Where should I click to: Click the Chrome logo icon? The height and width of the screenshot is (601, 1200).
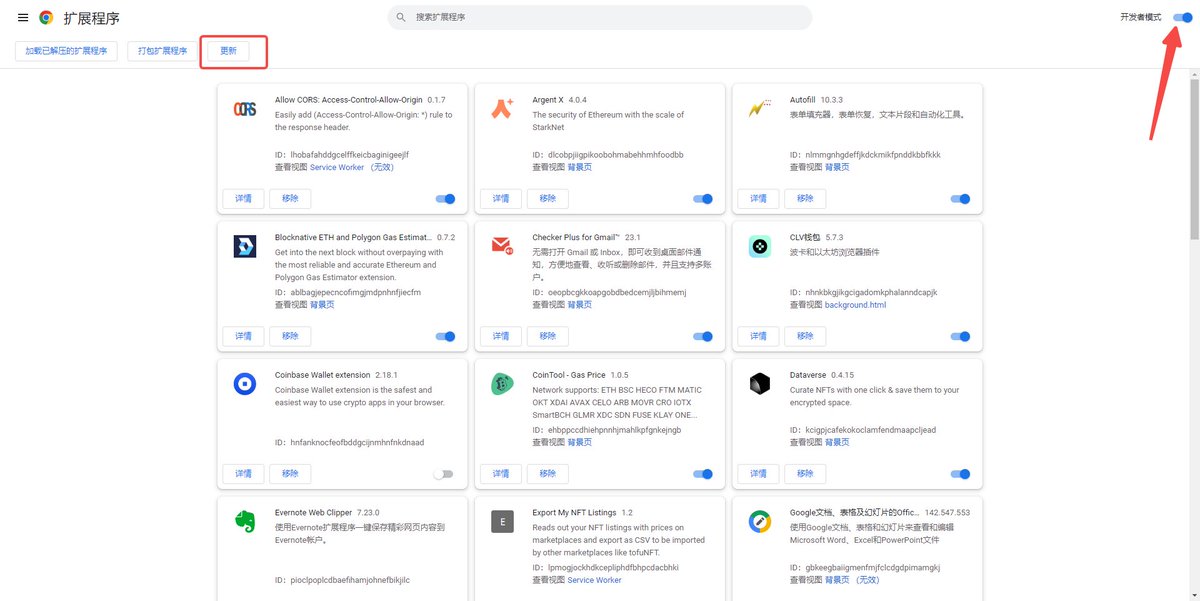[x=46, y=17]
